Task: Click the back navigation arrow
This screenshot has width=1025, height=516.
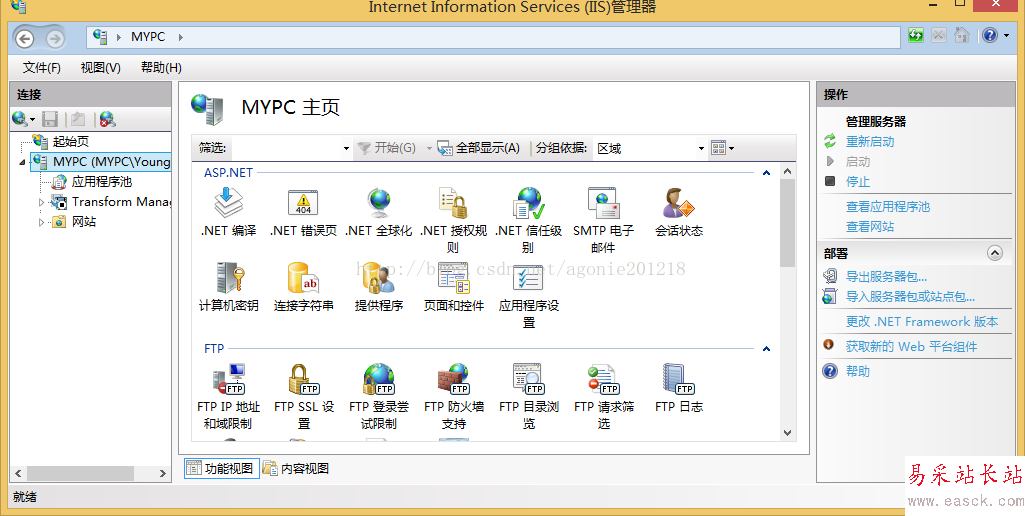Action: (24, 39)
